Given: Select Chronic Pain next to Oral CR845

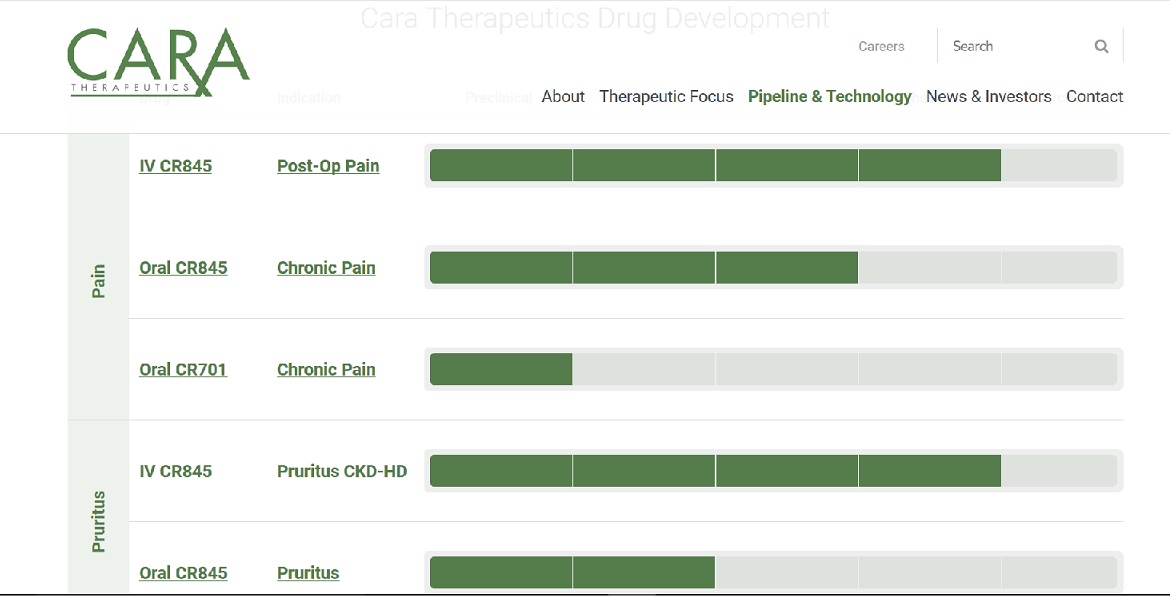Looking at the screenshot, I should (326, 267).
